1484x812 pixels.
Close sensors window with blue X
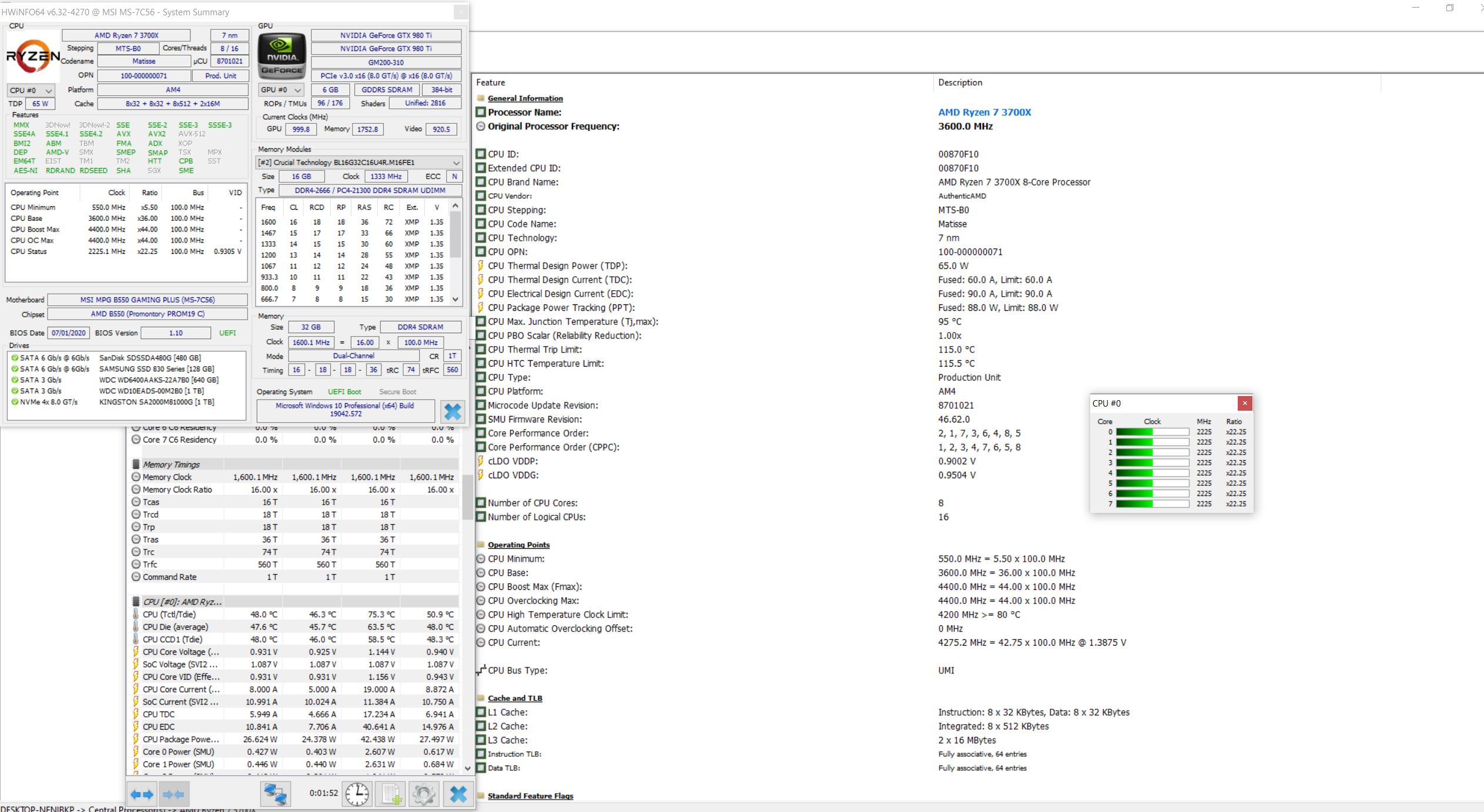click(x=458, y=794)
